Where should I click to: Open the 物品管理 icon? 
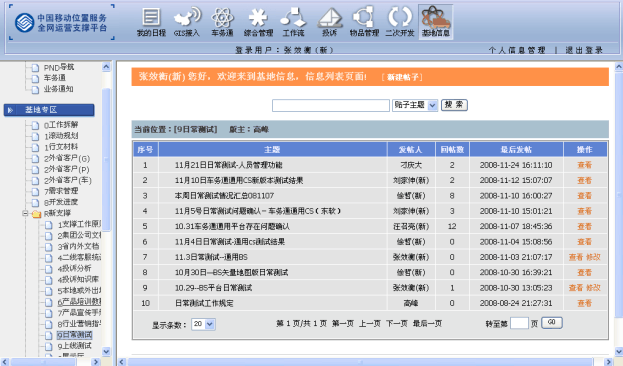coord(364,22)
